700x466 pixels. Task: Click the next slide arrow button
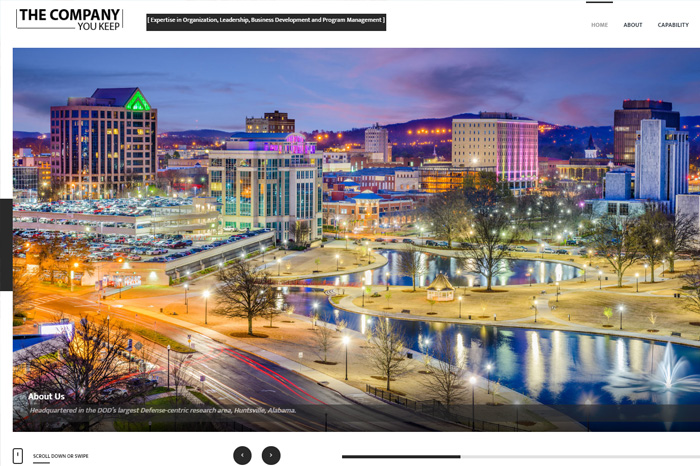pyautogui.click(x=271, y=455)
